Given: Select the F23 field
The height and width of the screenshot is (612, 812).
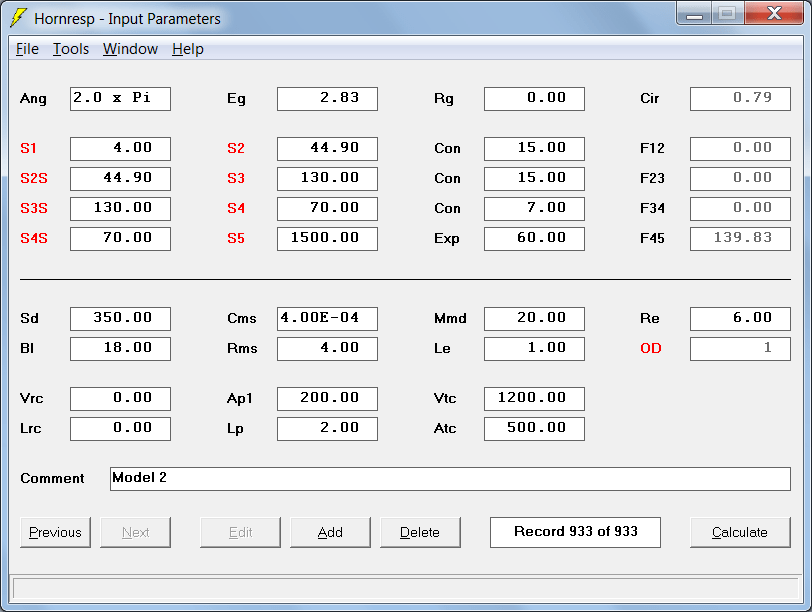Looking at the screenshot, I should pos(741,179).
